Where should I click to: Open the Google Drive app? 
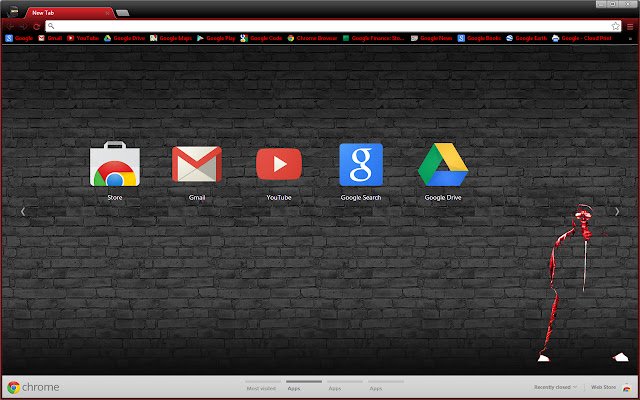tap(443, 164)
